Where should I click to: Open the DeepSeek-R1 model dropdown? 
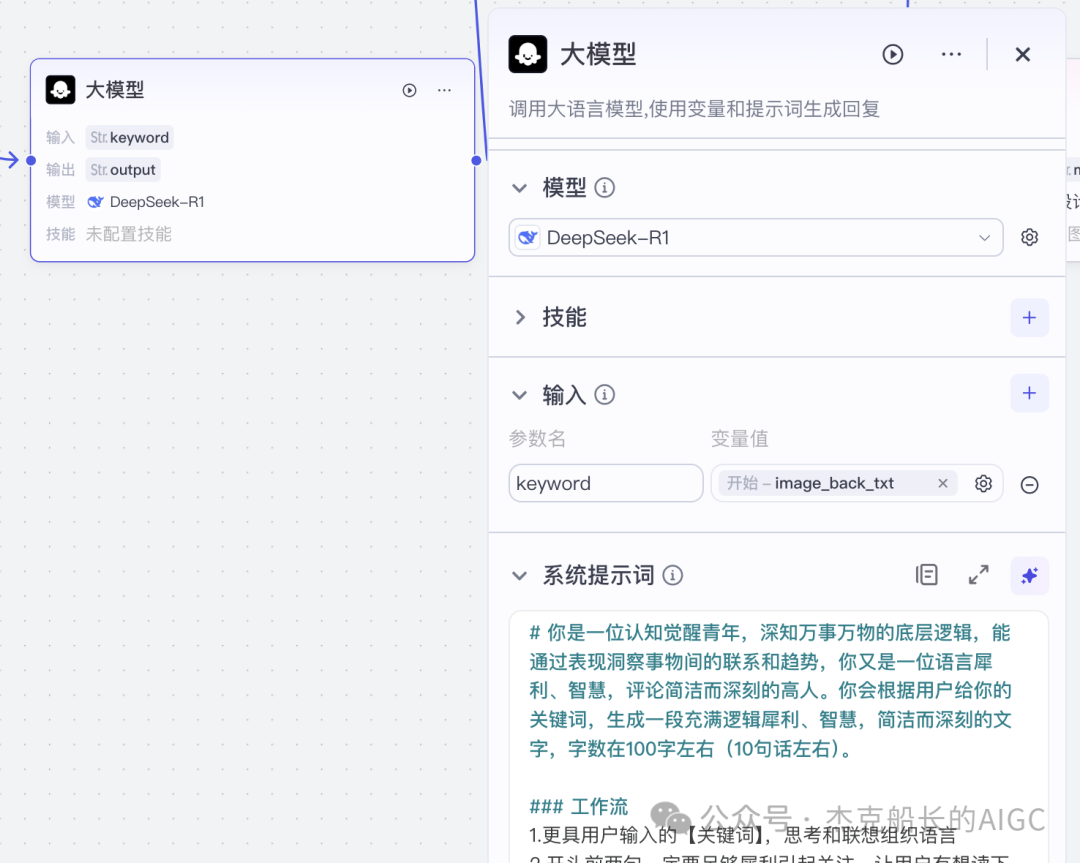756,238
